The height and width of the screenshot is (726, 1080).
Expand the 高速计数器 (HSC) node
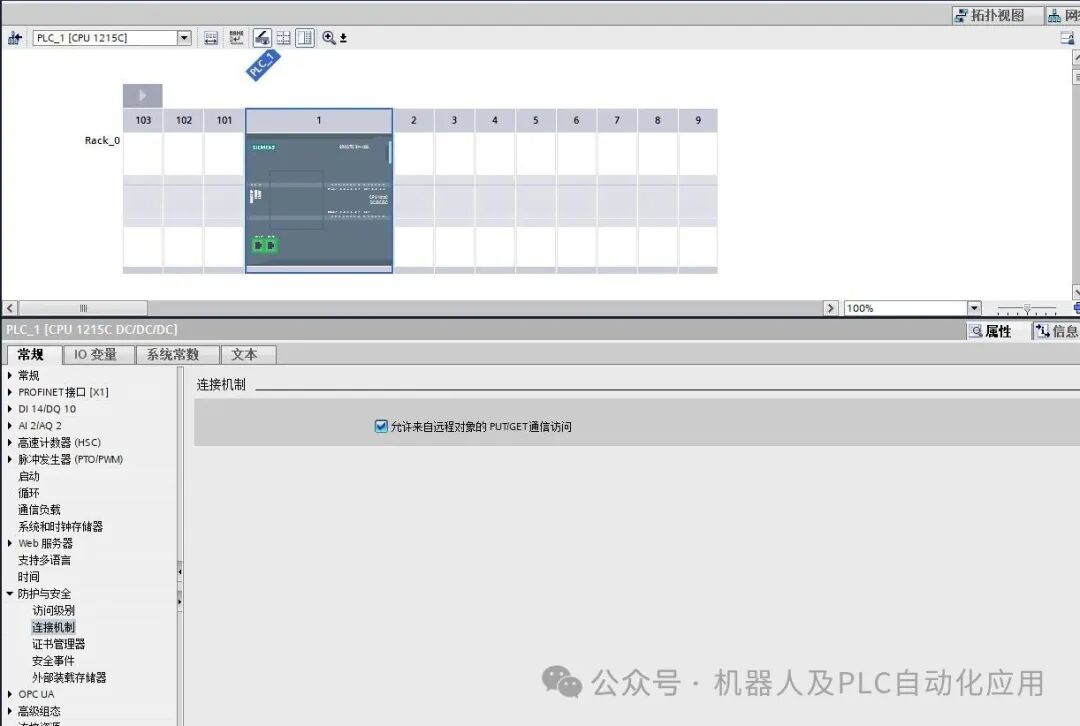[x=10, y=442]
